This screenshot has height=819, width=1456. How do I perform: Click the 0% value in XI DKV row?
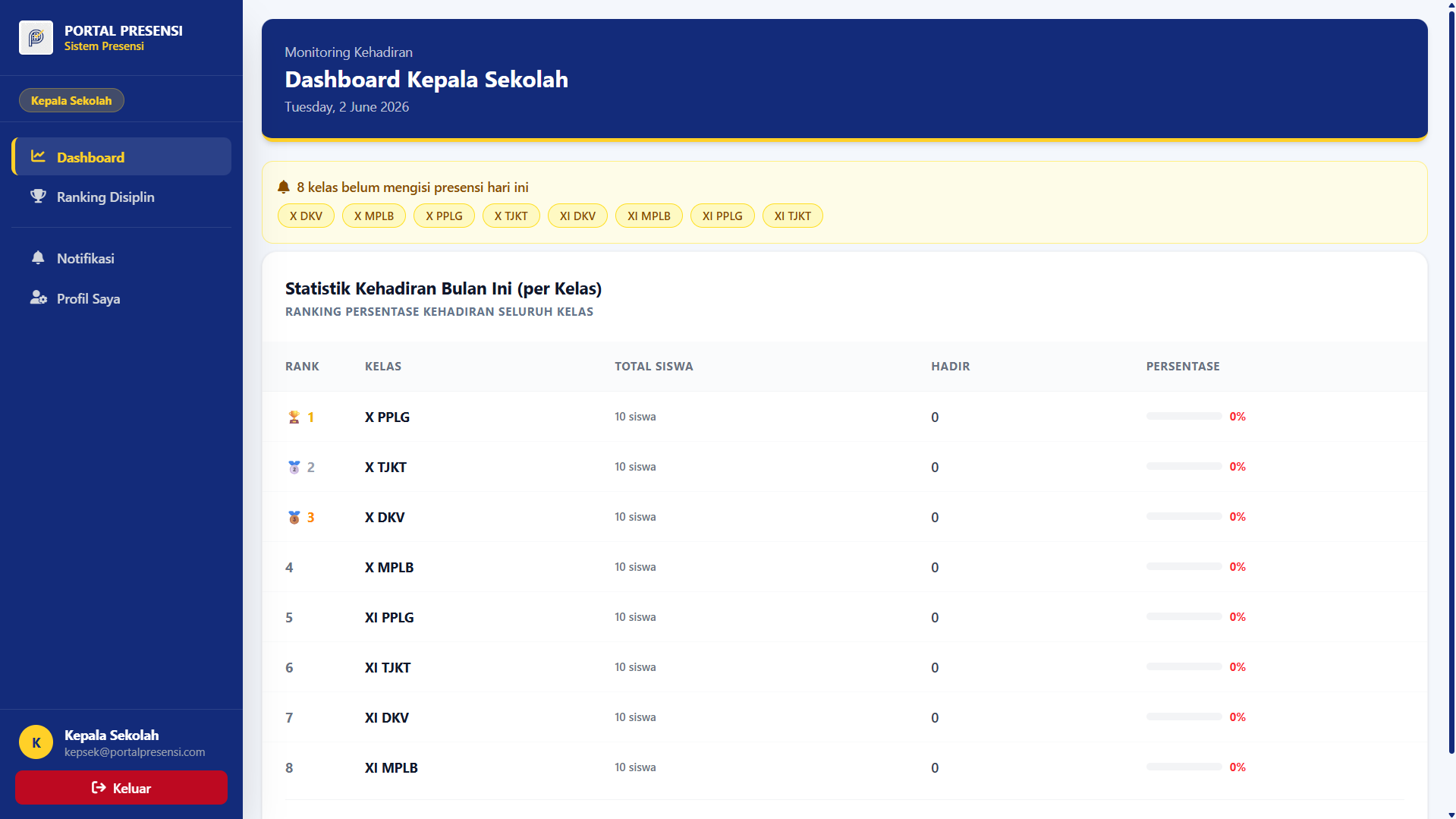1237,717
